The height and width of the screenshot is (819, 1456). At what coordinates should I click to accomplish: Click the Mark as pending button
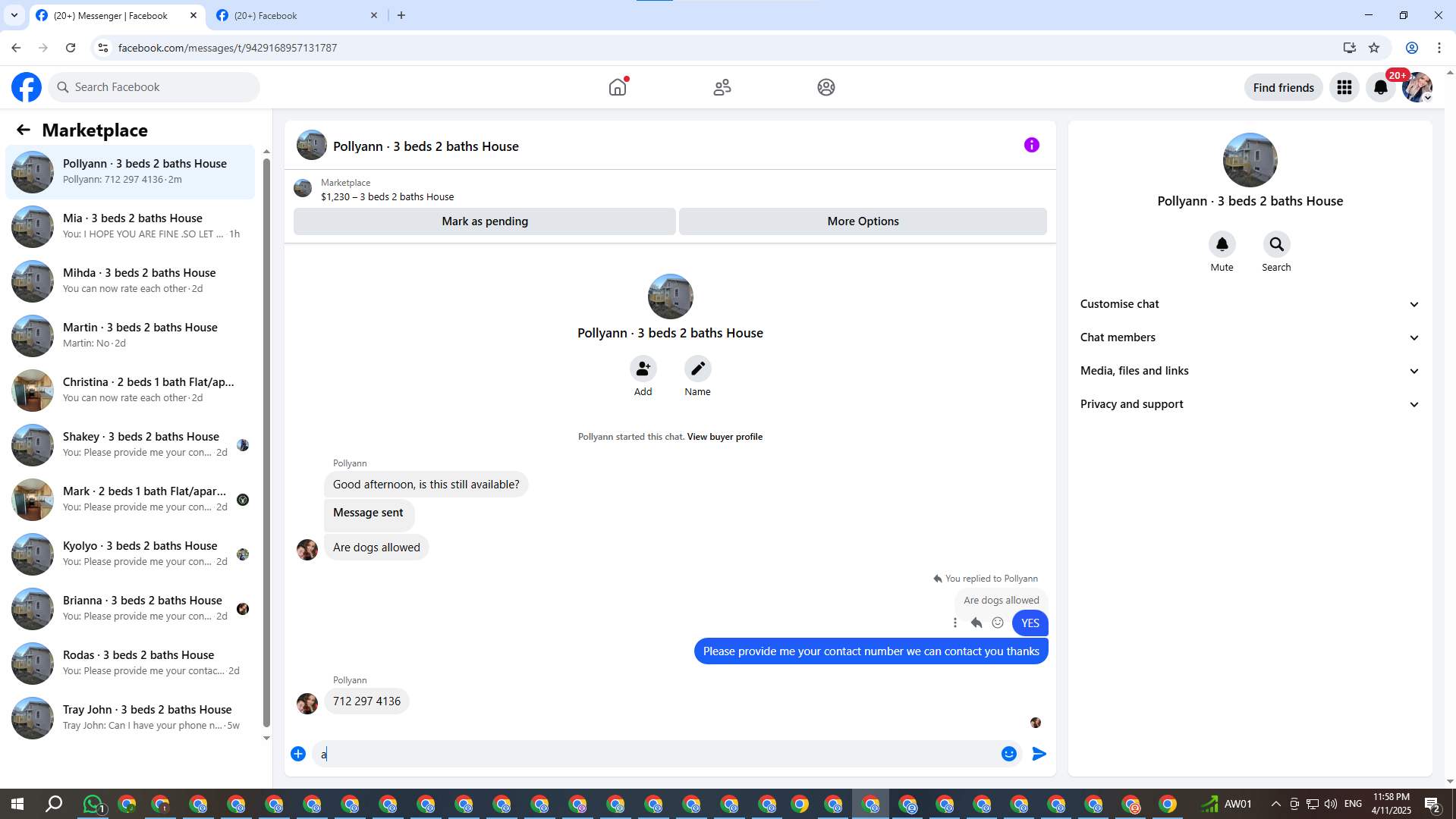click(485, 221)
